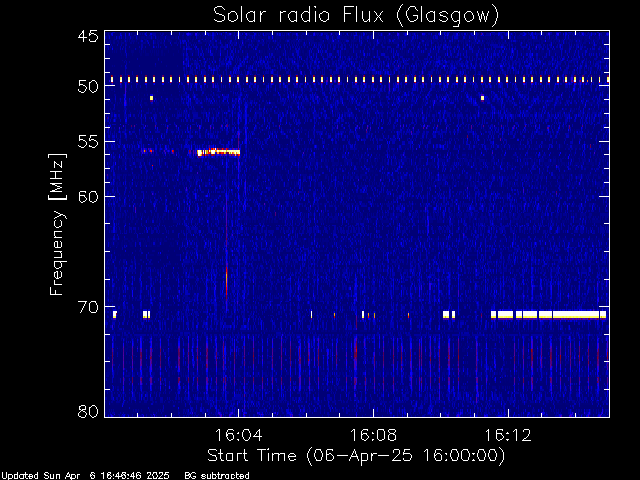Click the 'Start Time (06-Apr-25 16:00:00)' label
This screenshot has width=640, height=480.
356,456
